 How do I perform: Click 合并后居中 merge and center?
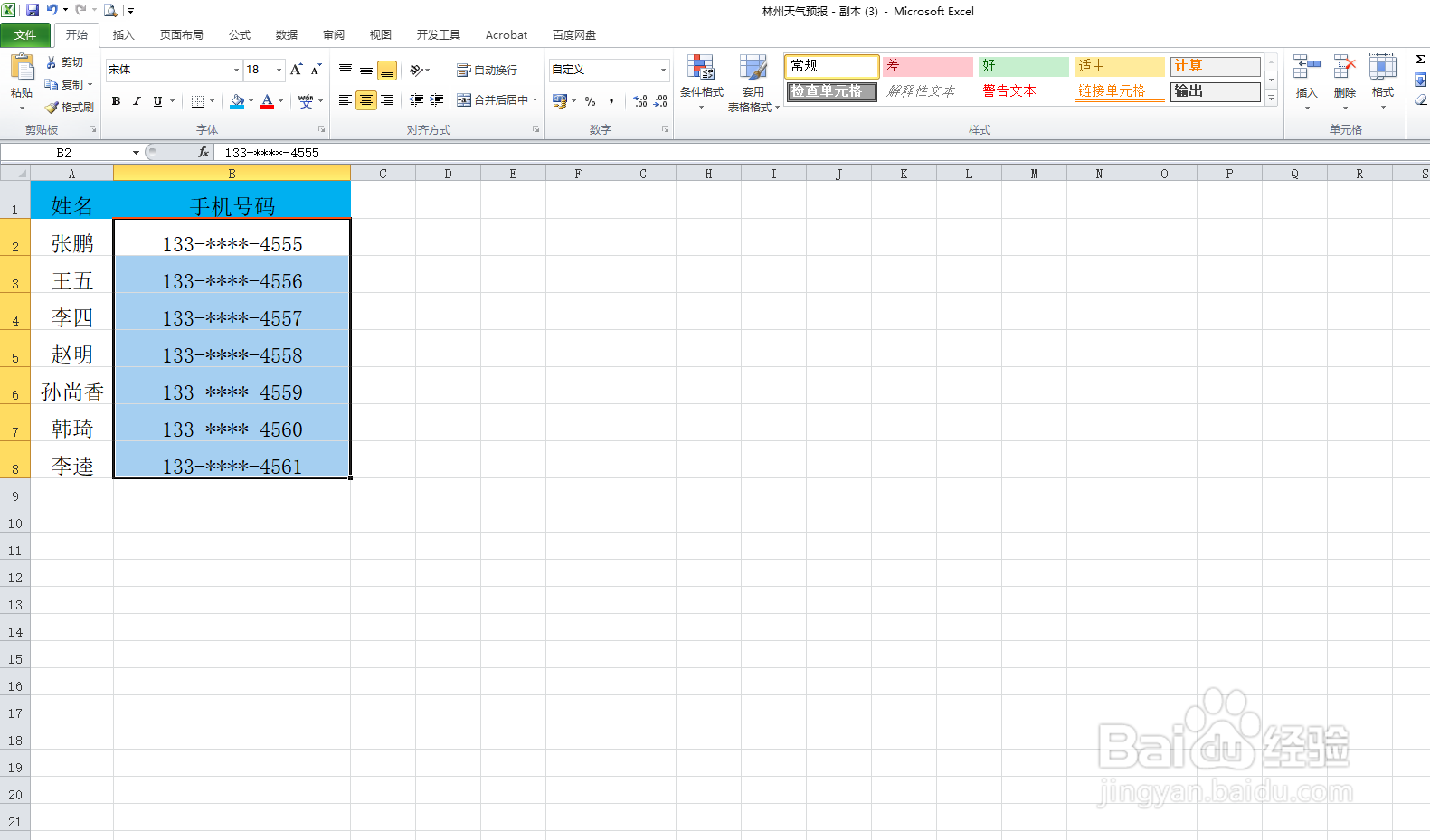[x=492, y=100]
